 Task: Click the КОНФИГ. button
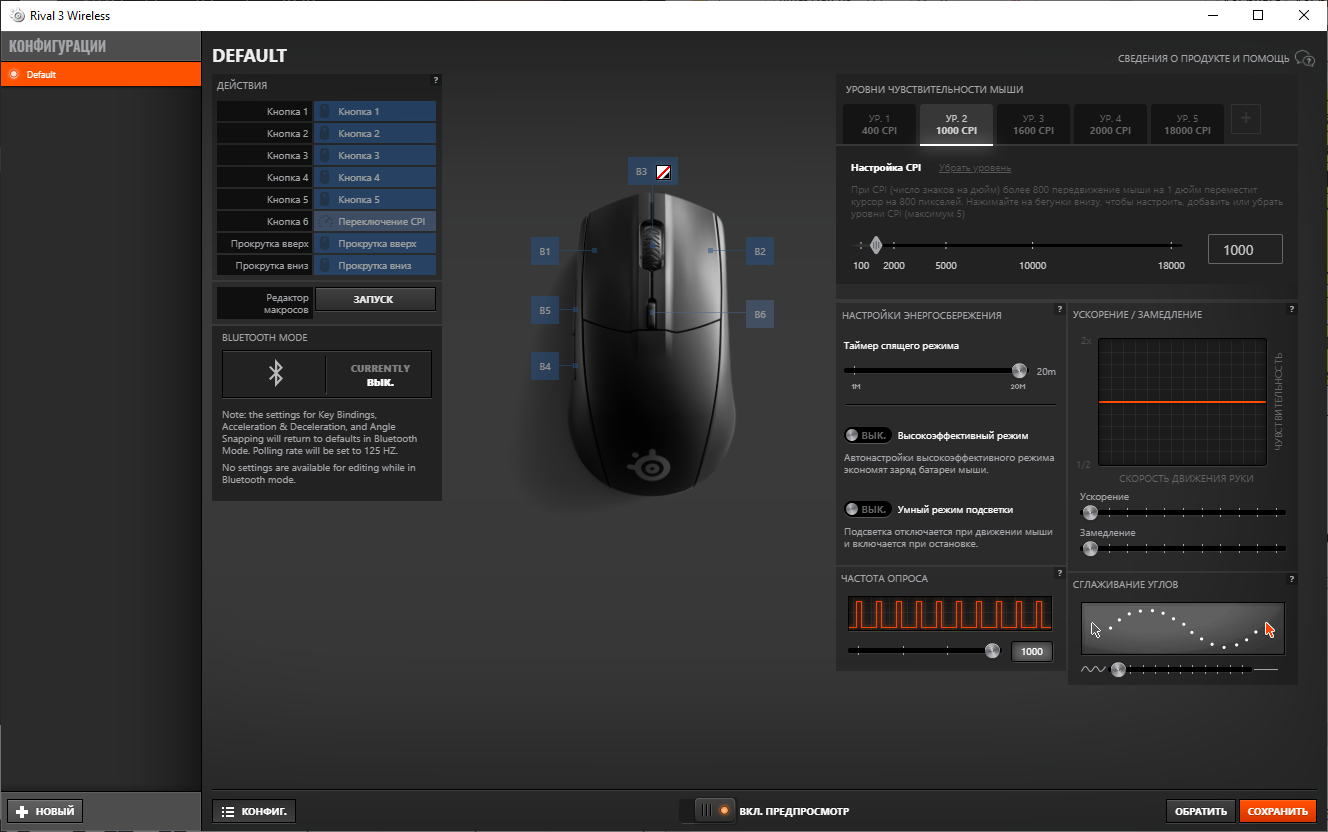(x=254, y=811)
